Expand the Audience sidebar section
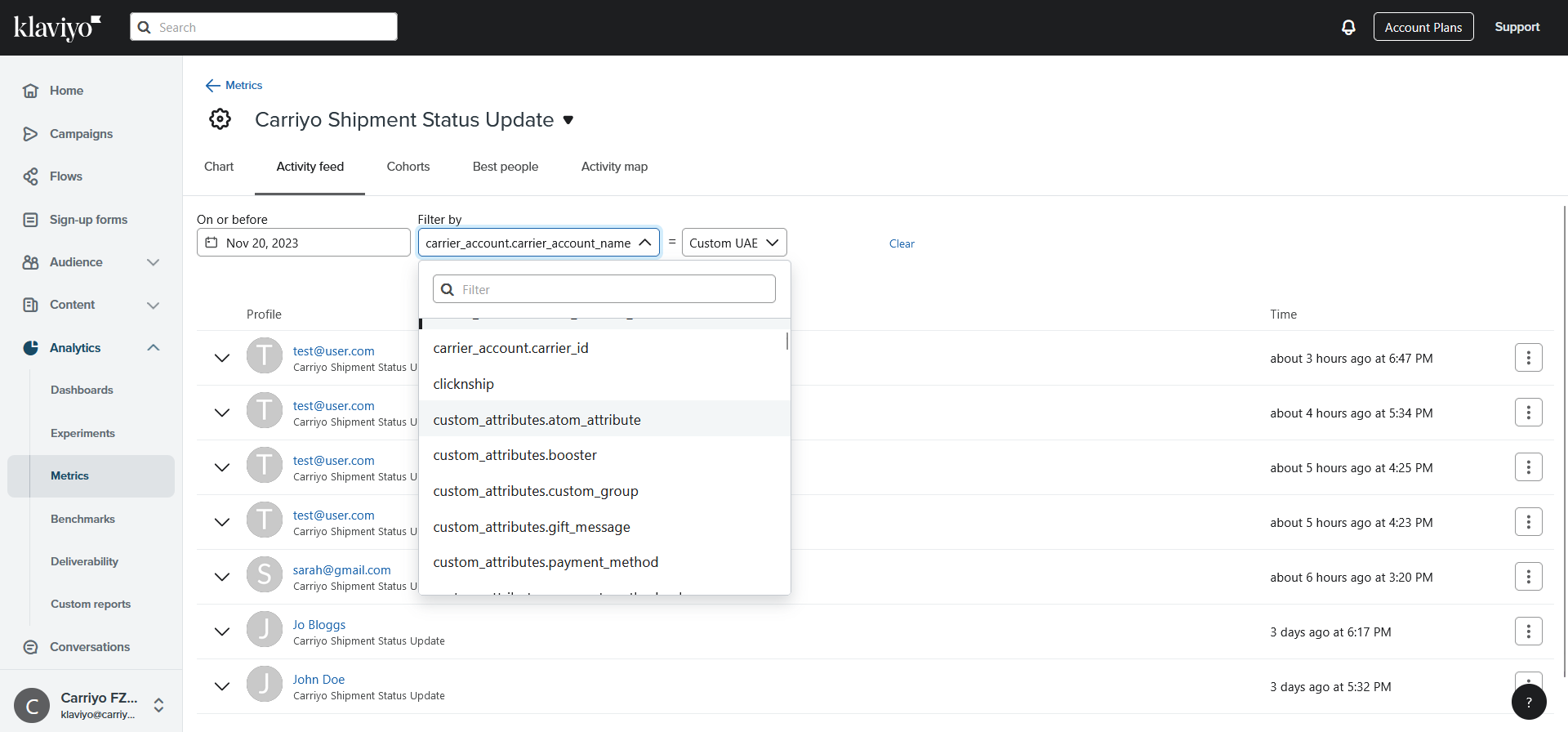This screenshot has height=732, width=1568. tap(153, 262)
